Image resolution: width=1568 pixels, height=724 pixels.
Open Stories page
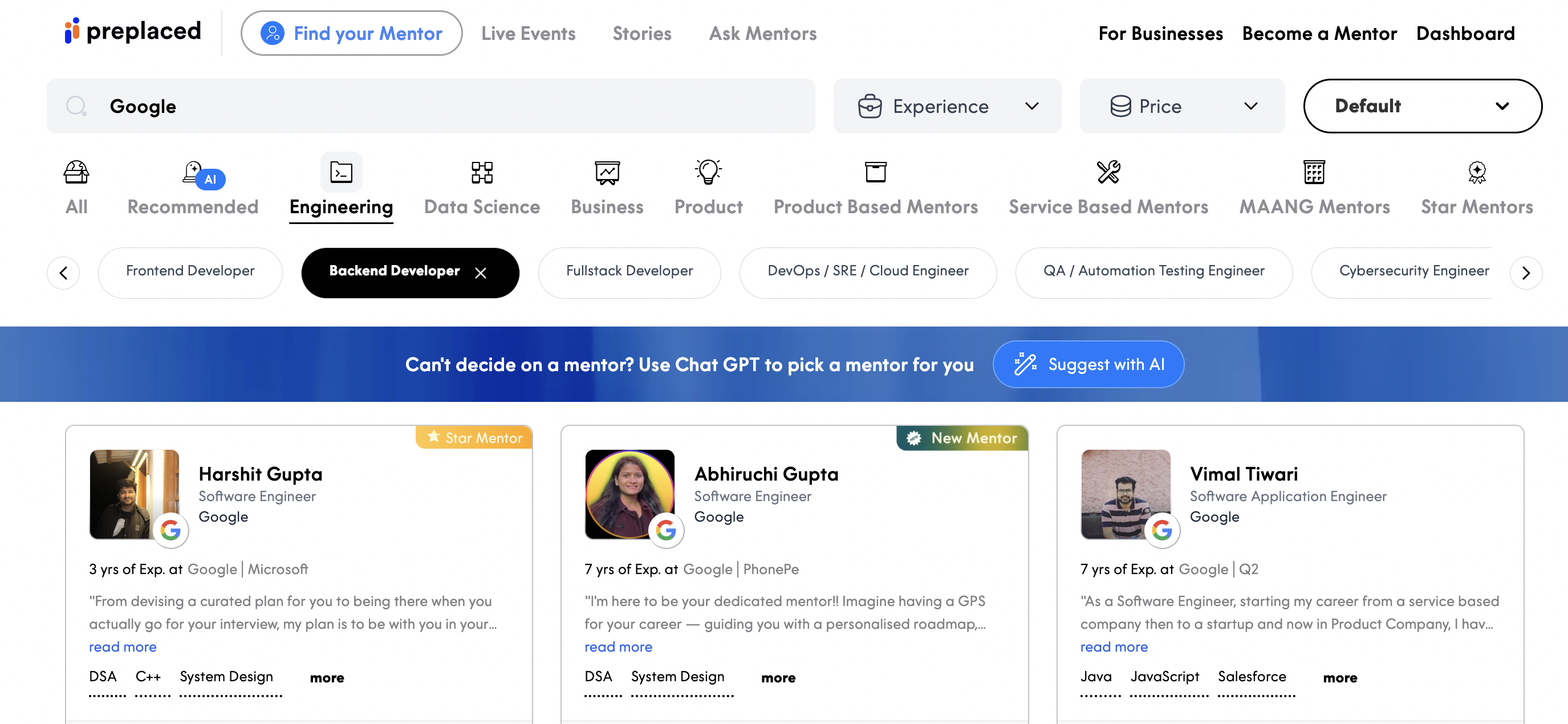641,34
